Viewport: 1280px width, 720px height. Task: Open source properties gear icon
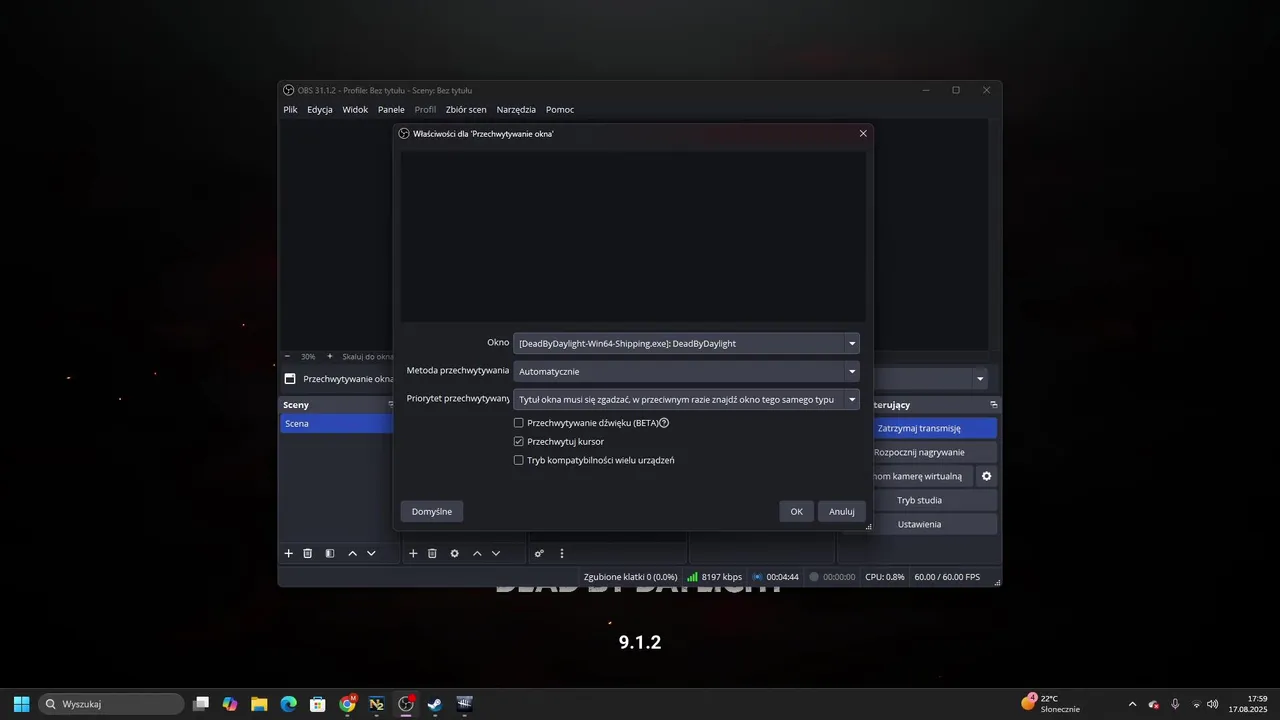[454, 553]
